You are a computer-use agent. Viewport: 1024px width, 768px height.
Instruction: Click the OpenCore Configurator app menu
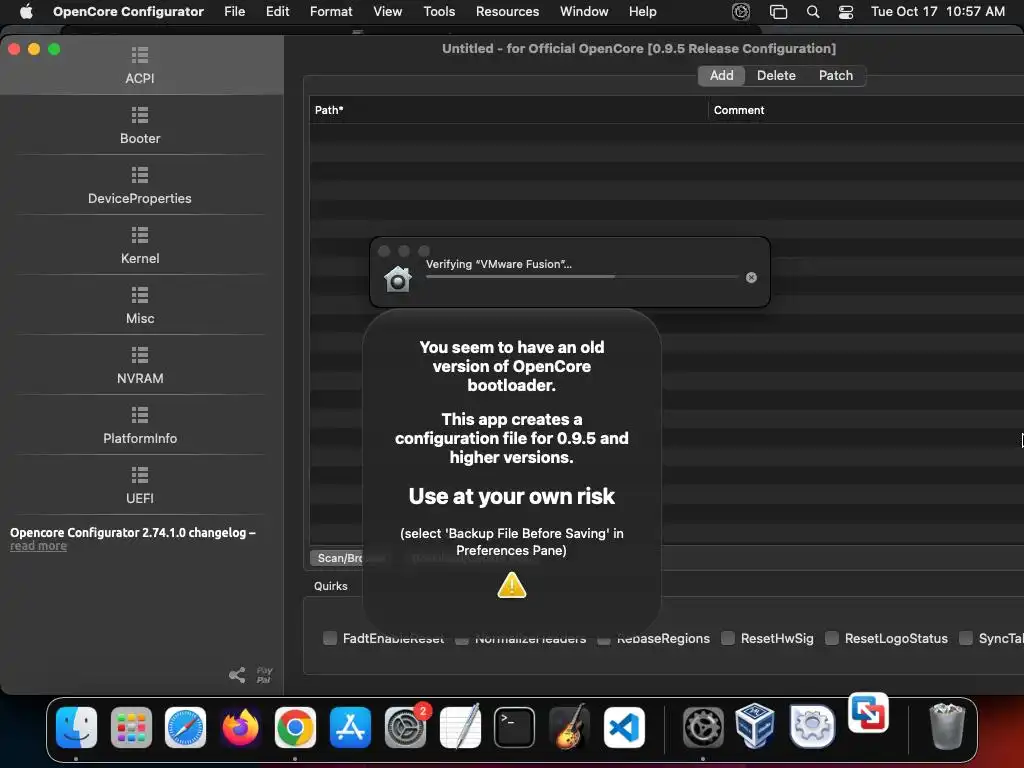128,12
